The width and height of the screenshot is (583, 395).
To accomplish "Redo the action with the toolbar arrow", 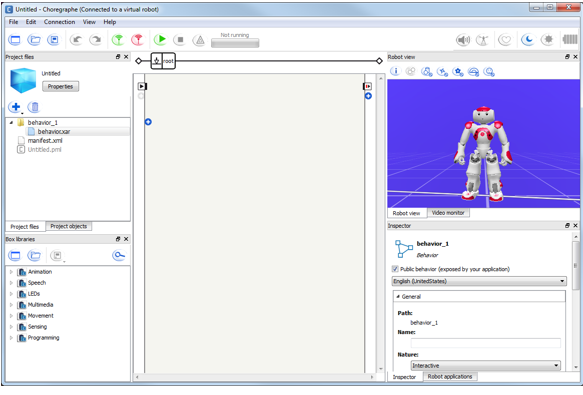I will pyautogui.click(x=96, y=40).
